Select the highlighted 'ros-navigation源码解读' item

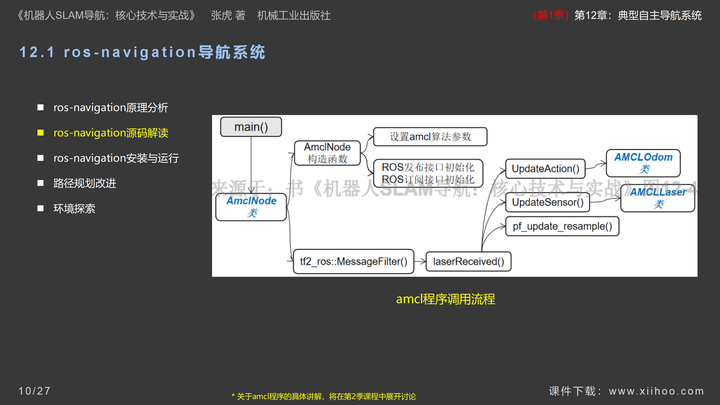111,133
